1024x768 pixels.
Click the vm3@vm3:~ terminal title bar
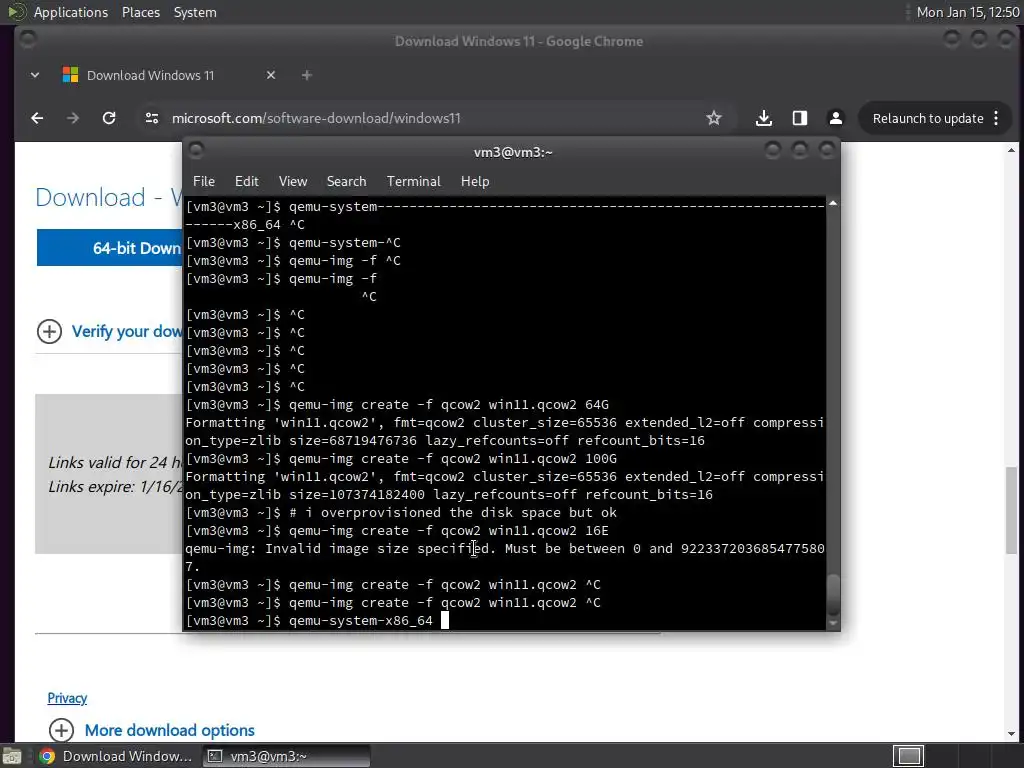[513, 152]
